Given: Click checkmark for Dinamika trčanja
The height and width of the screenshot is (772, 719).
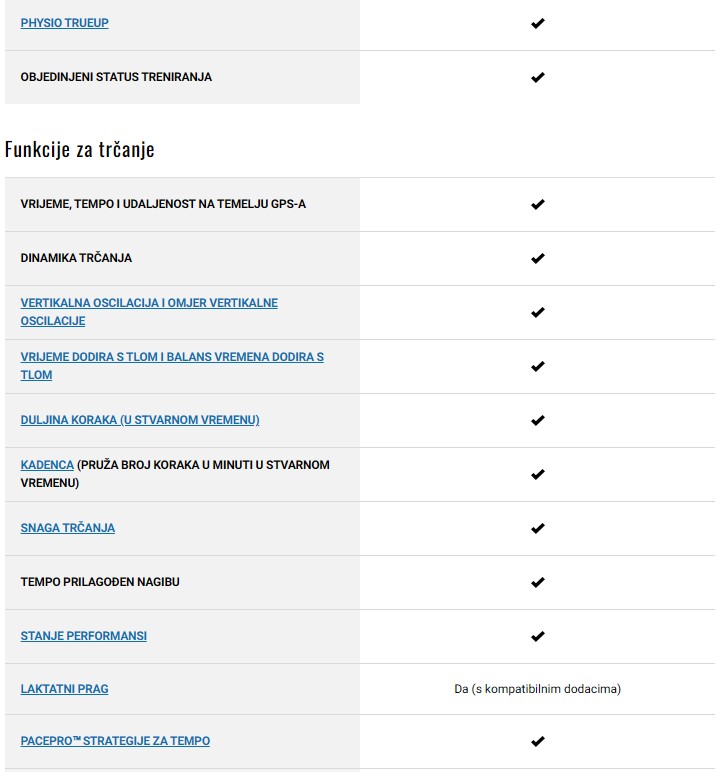Looking at the screenshot, I should pos(537,258).
